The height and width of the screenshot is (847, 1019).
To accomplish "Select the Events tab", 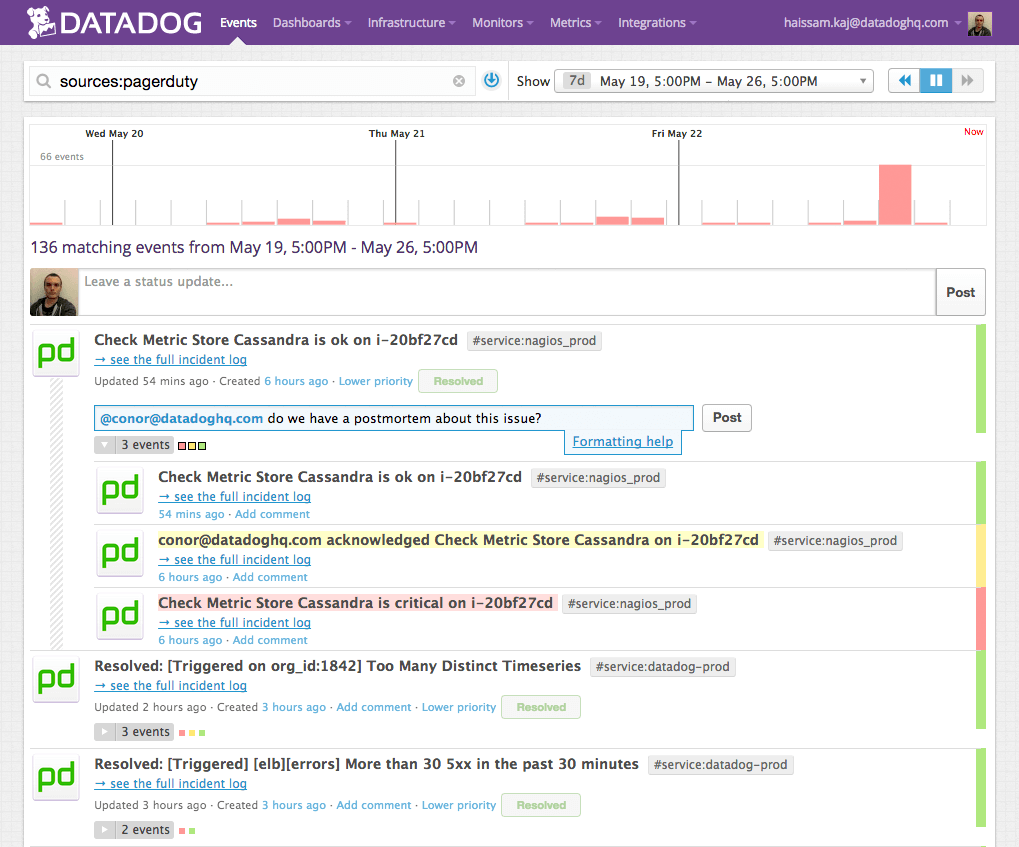I will (x=237, y=22).
